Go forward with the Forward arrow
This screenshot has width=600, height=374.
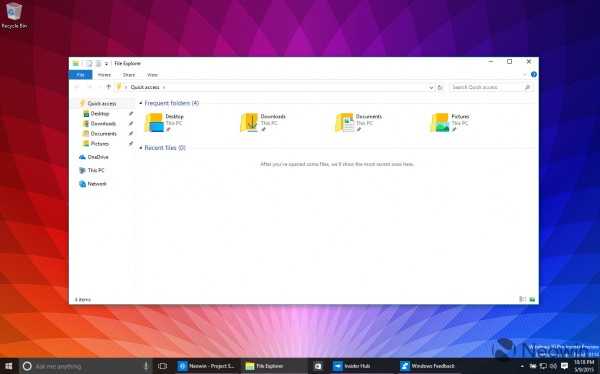[x=90, y=87]
